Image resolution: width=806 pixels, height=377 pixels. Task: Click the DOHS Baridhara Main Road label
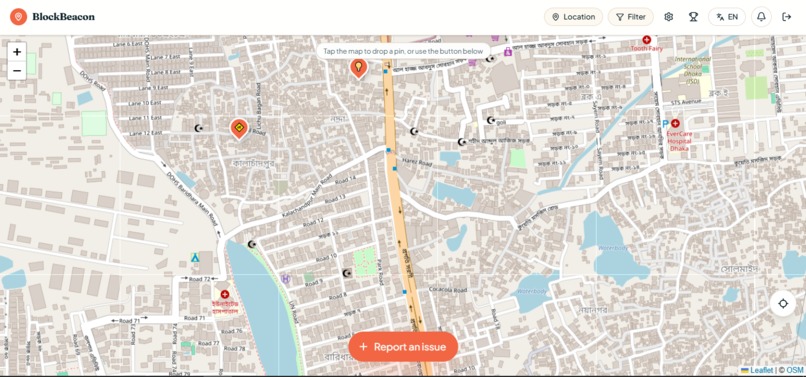click(x=193, y=200)
